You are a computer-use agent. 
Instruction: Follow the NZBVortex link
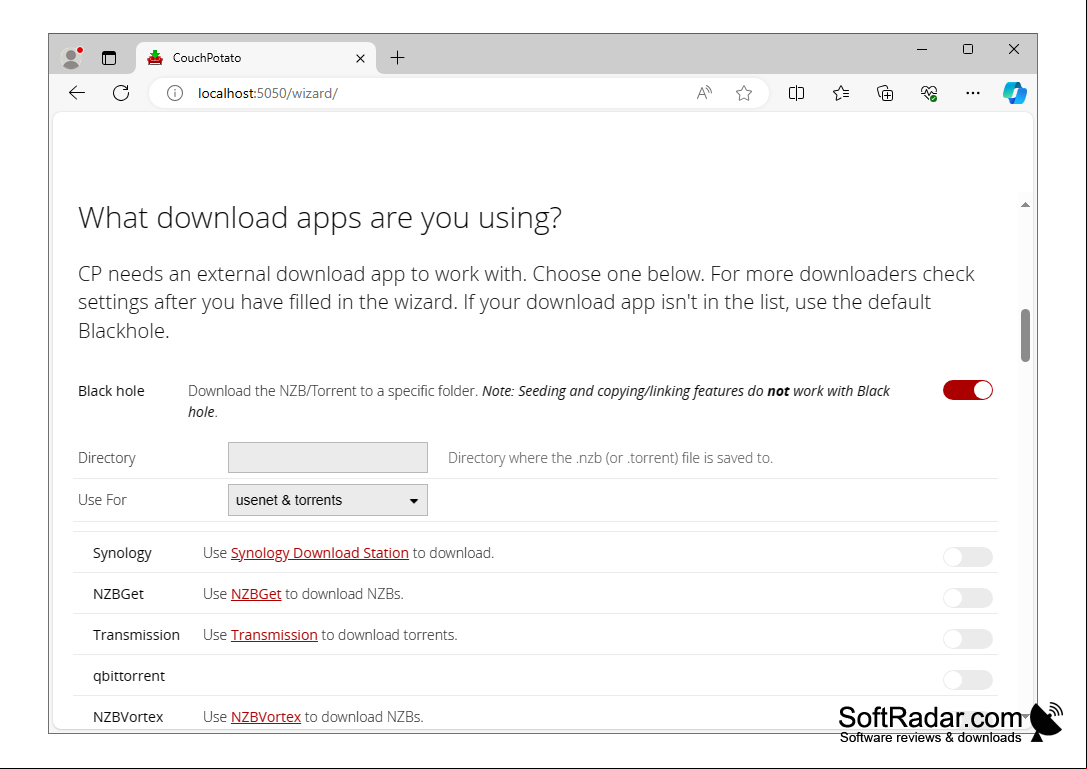(x=266, y=717)
